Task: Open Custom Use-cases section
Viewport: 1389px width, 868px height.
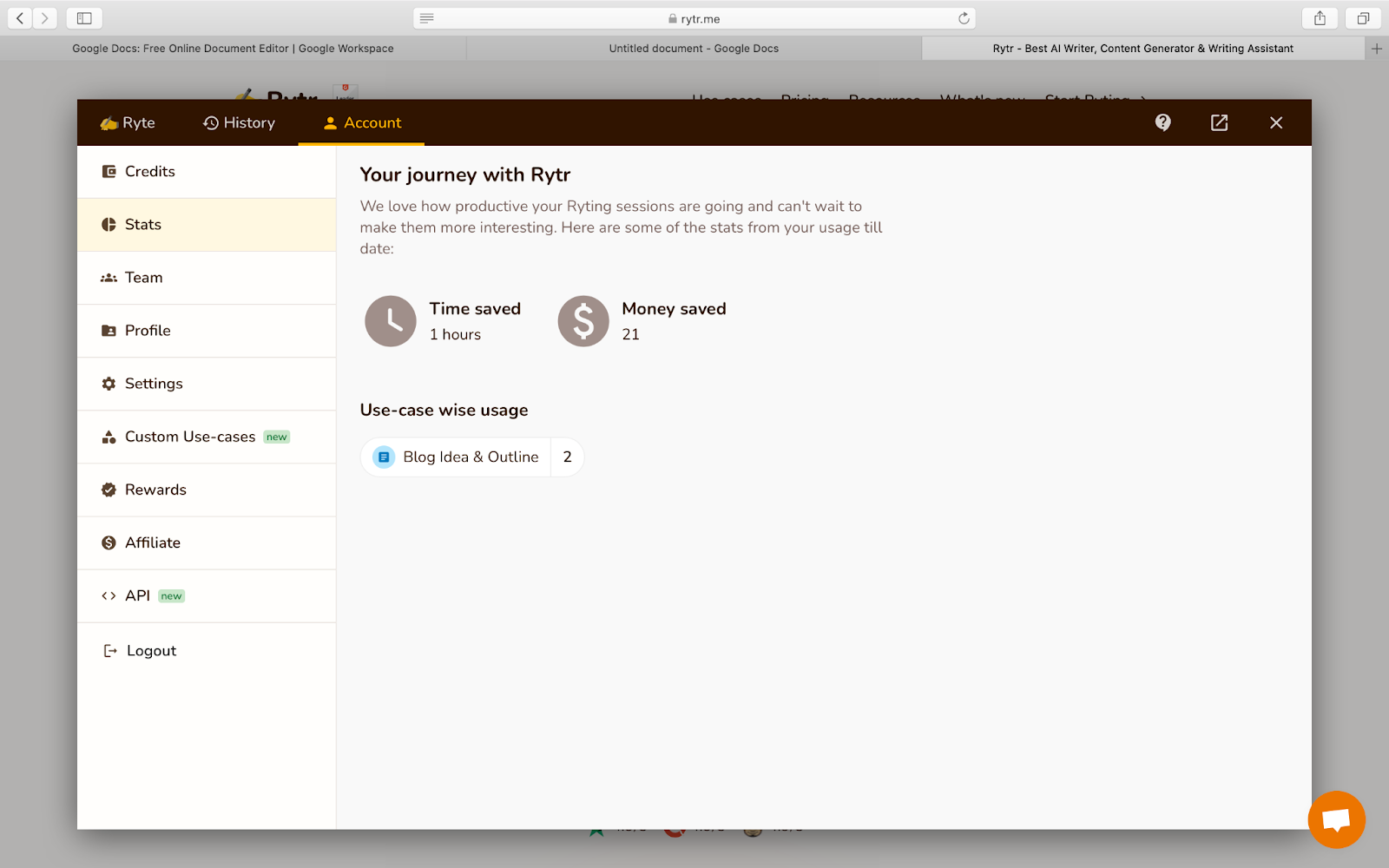Action: point(207,437)
